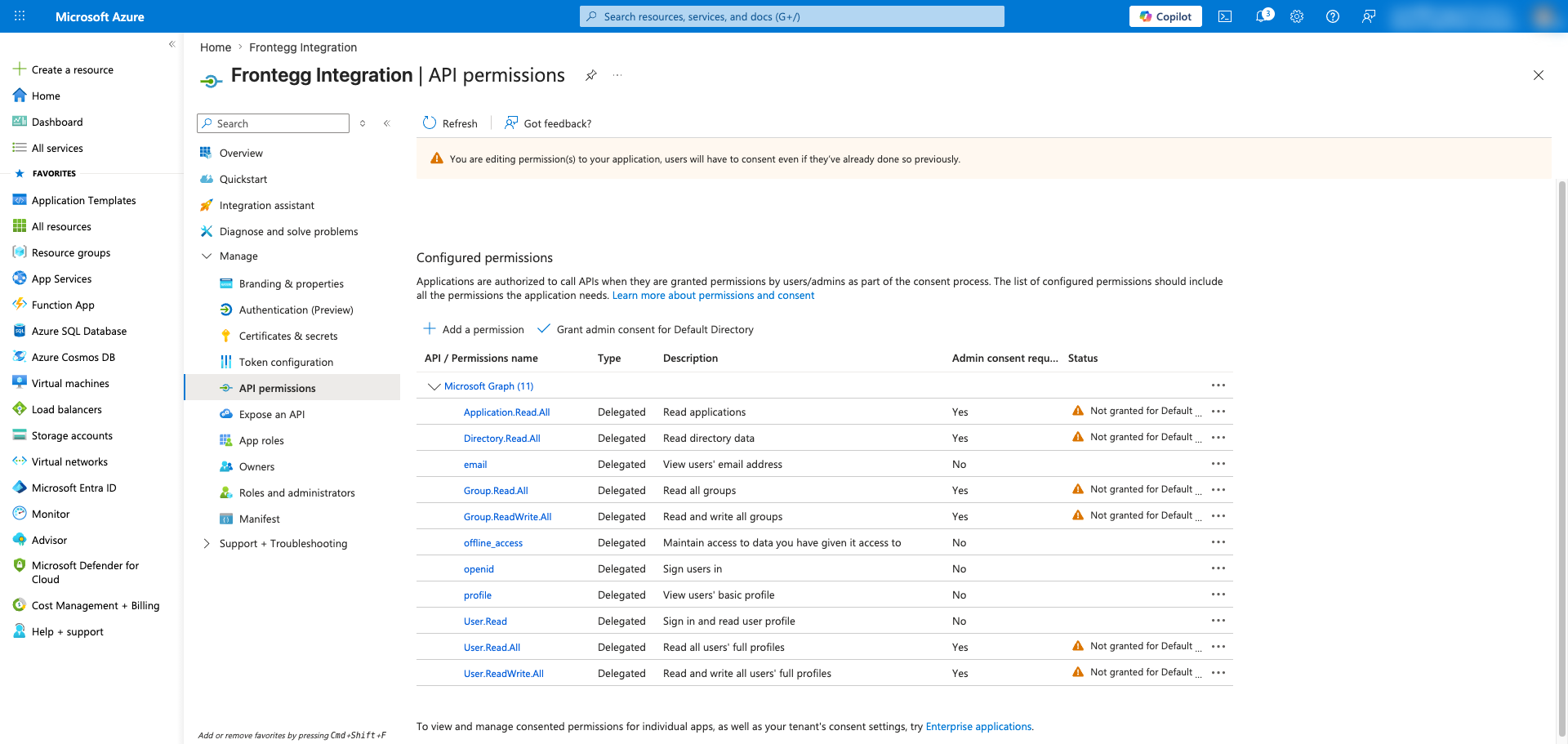Open ellipsis menu for offline_access row

1218,542
